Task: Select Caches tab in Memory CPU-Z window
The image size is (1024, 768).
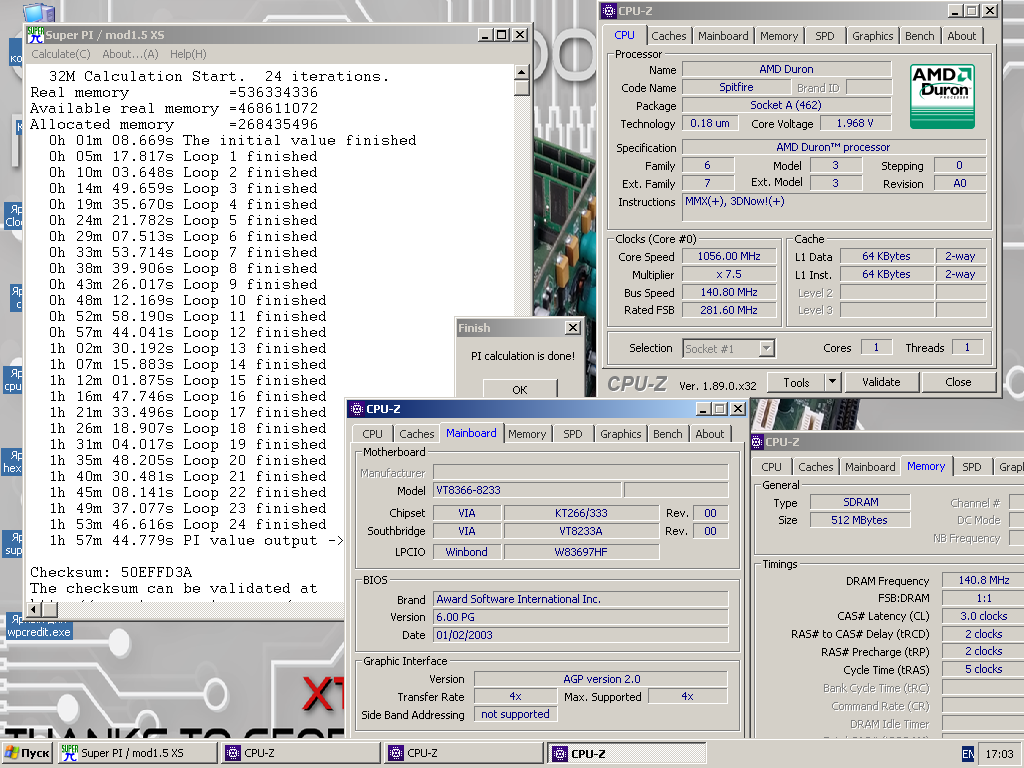Action: (816, 467)
